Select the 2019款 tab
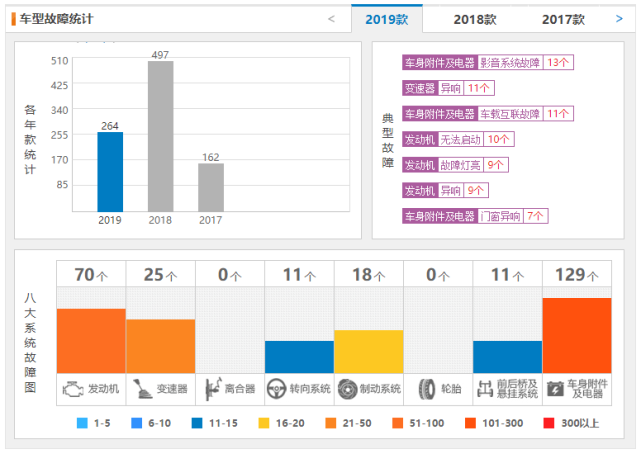Screen dimensions: 641x454 [386, 19]
